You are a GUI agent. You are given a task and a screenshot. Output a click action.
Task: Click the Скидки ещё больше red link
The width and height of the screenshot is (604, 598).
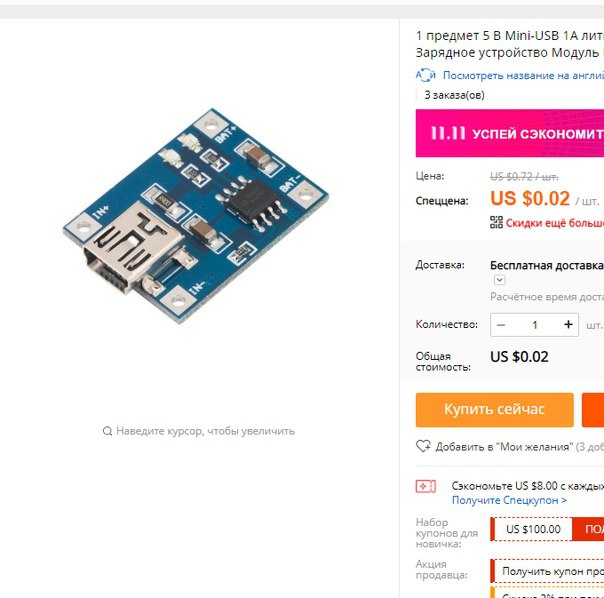tap(555, 223)
